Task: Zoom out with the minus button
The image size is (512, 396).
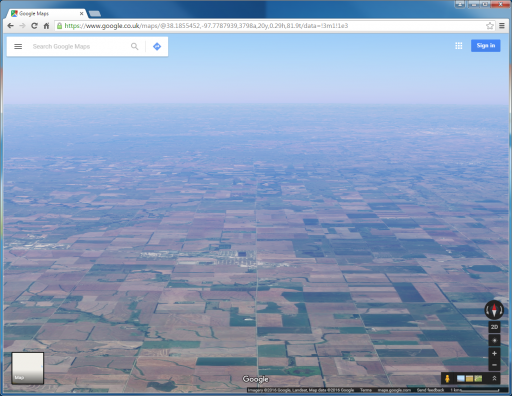Action: pos(494,365)
